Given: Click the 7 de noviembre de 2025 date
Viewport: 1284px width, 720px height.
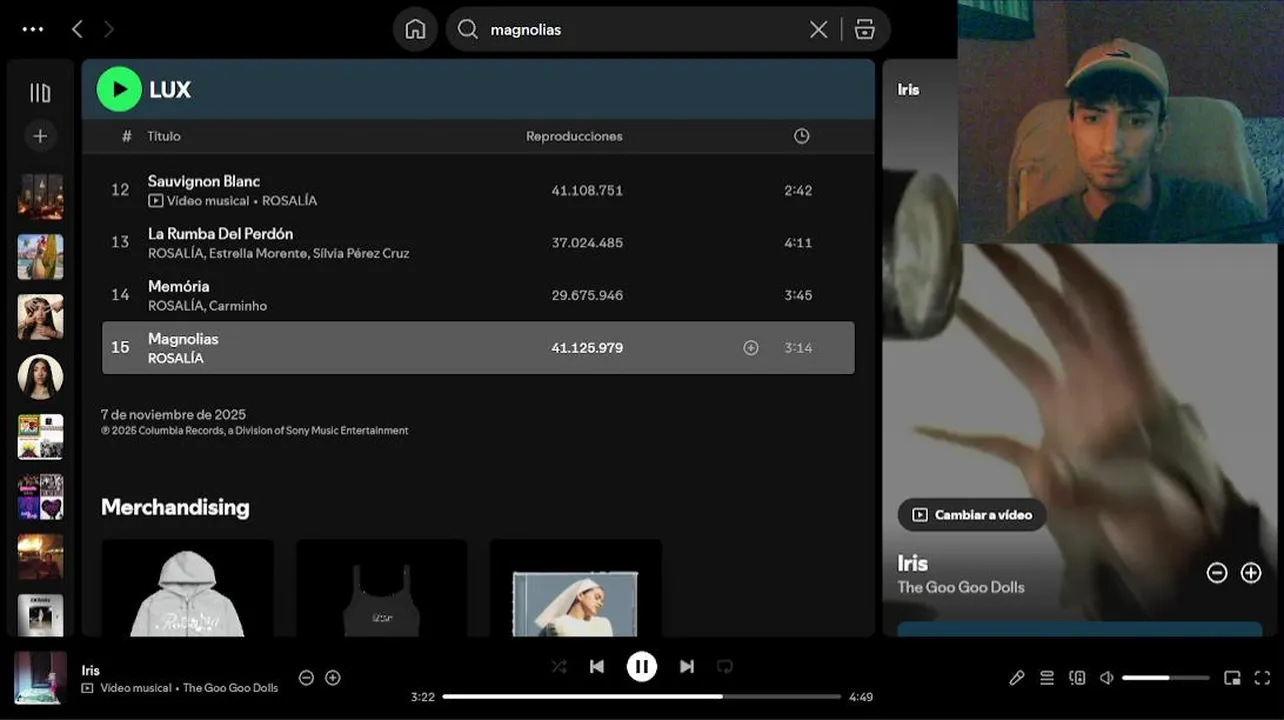Looking at the screenshot, I should [x=173, y=414].
